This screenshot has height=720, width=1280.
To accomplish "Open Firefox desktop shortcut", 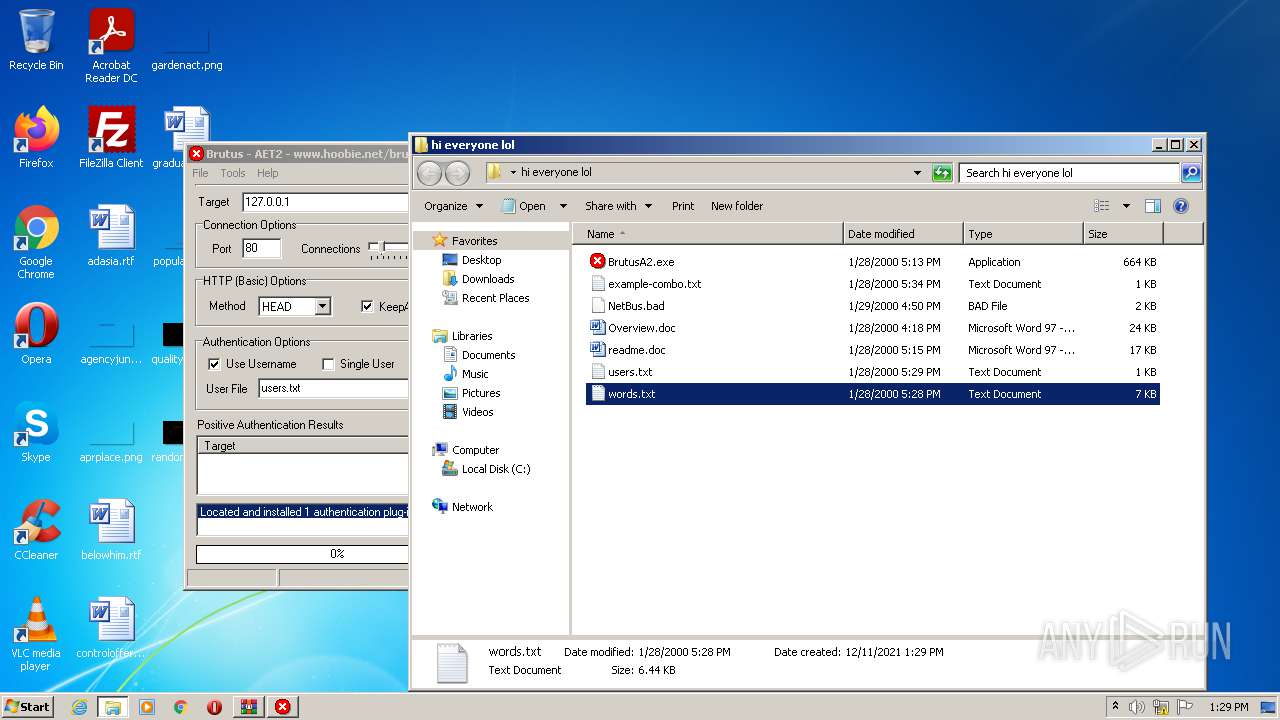I will coord(36,138).
